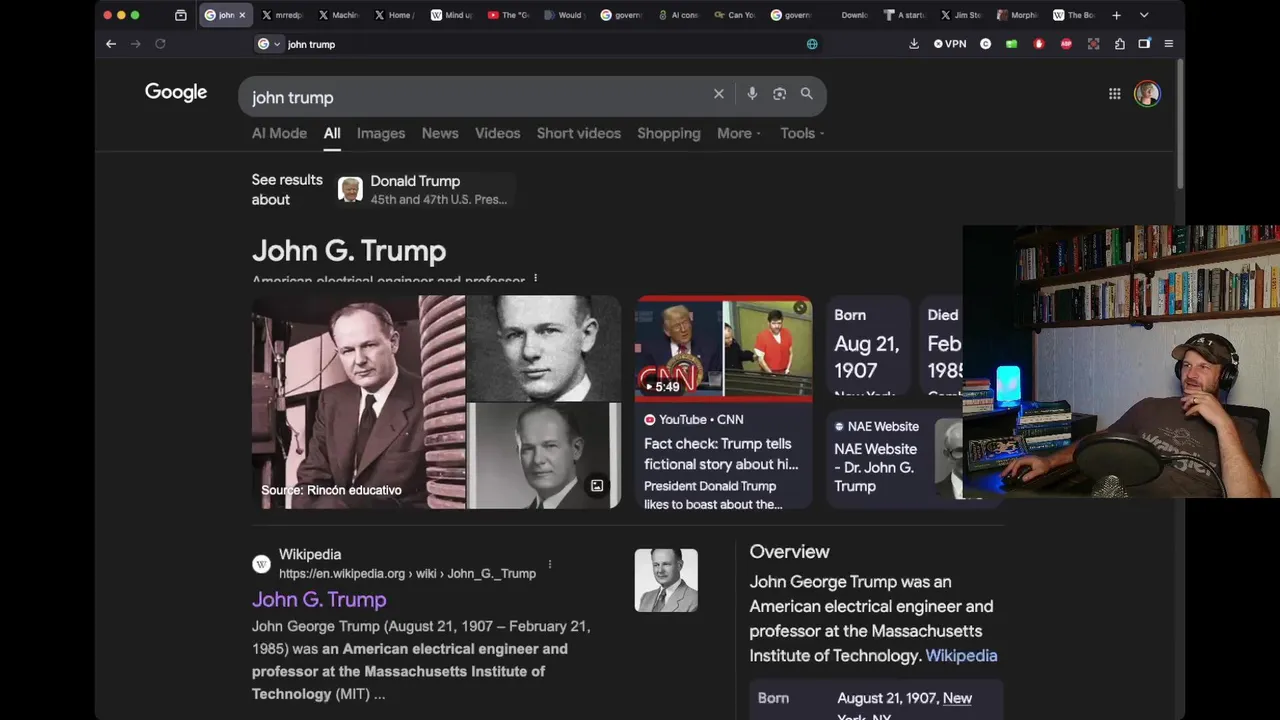1280x720 pixels.
Task: Open the options dots beside Wikipedia URL
Action: tap(549, 564)
